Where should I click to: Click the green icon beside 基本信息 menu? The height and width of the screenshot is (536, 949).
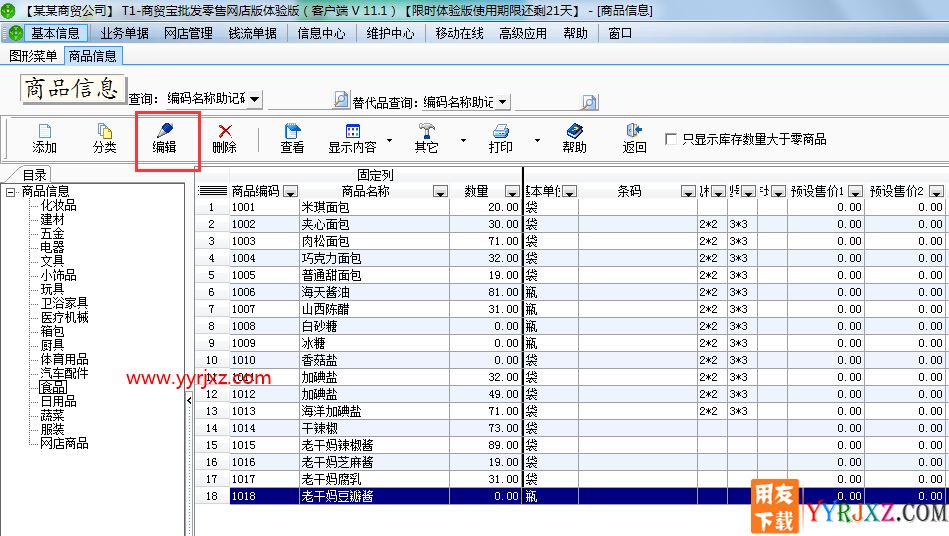pos(16,33)
